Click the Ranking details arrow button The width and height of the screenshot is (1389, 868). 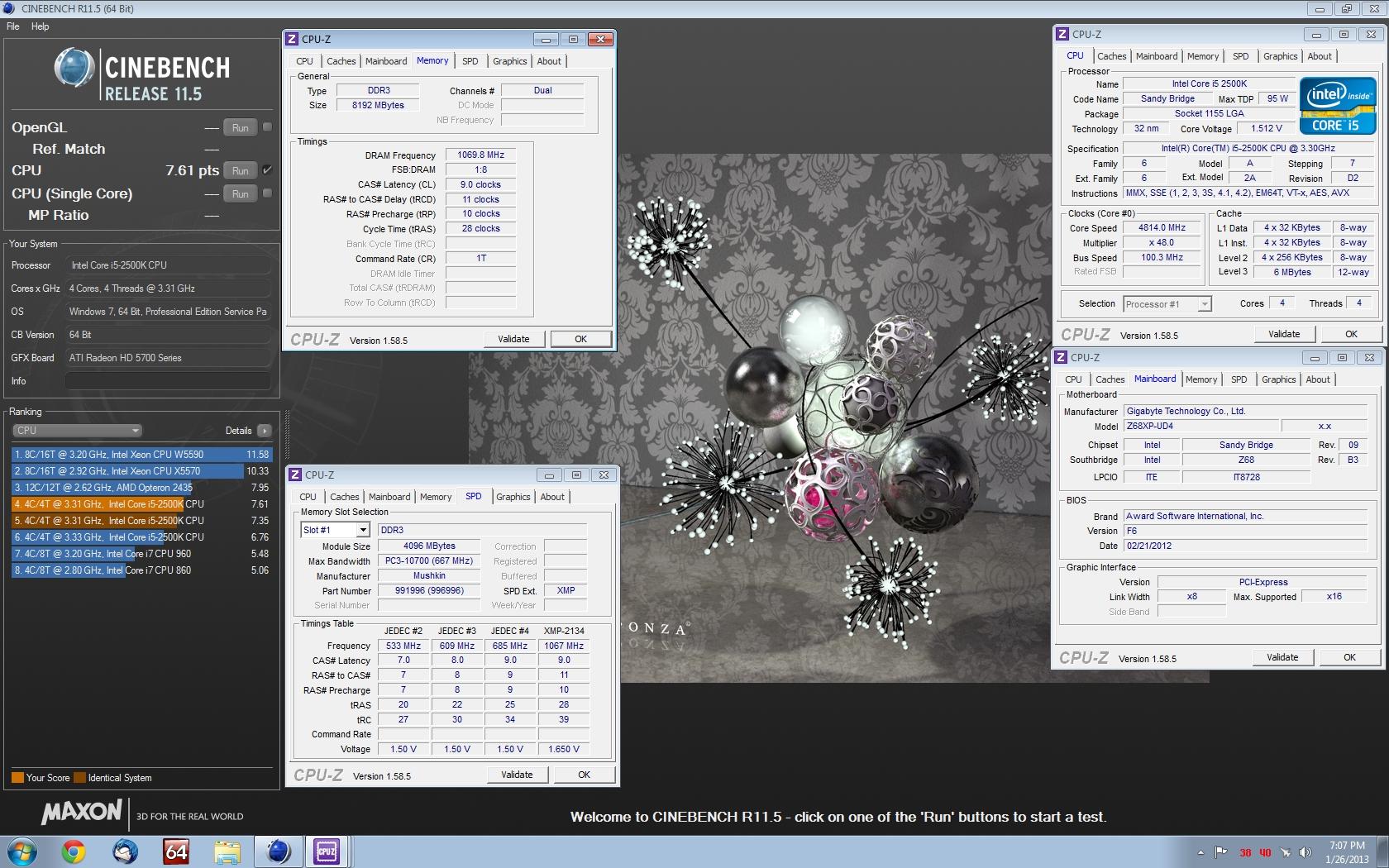pos(265,431)
